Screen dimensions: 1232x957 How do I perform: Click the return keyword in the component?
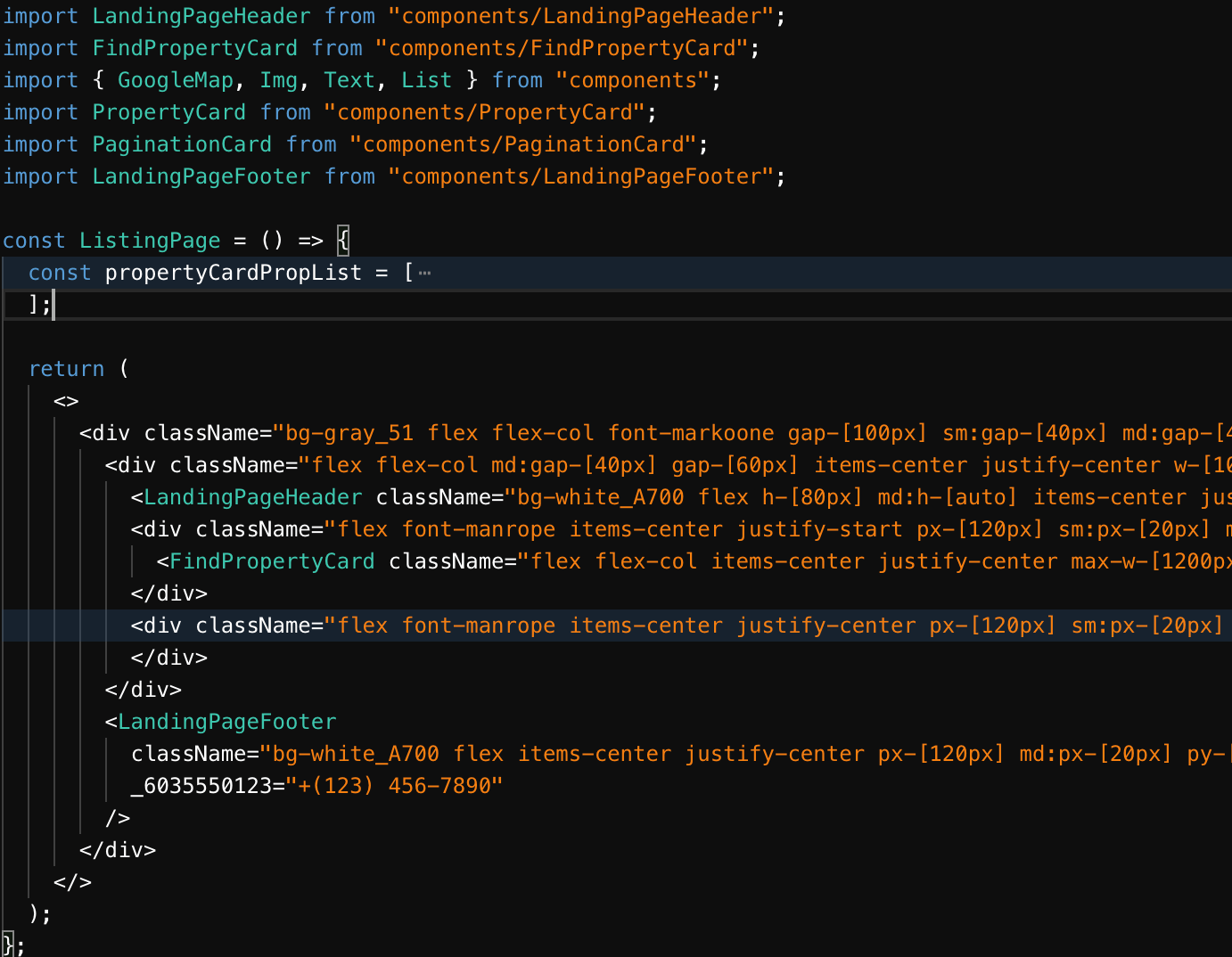(x=67, y=368)
